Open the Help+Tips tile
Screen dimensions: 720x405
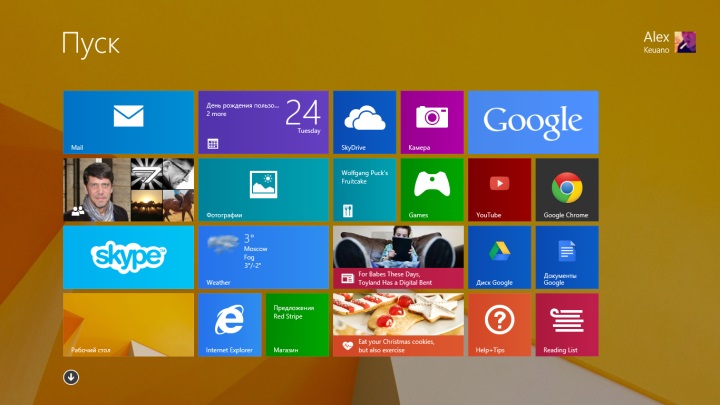click(499, 324)
